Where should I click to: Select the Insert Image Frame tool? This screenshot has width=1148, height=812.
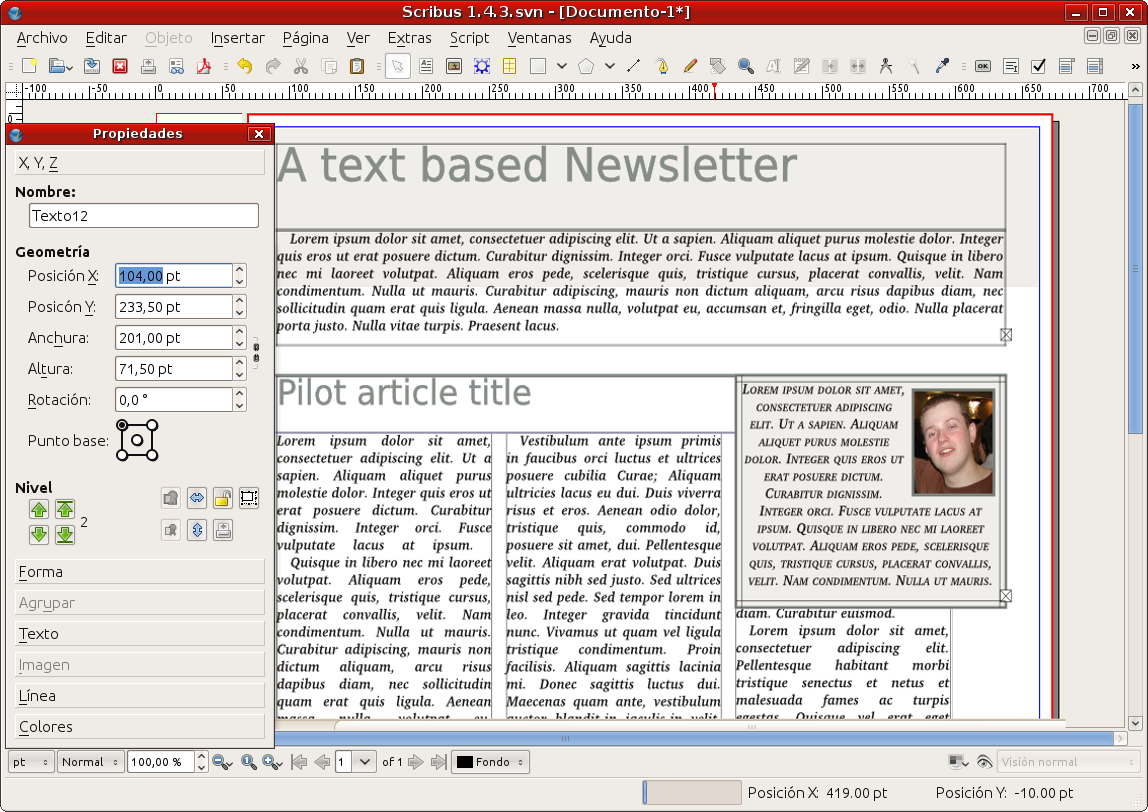pyautogui.click(x=454, y=67)
